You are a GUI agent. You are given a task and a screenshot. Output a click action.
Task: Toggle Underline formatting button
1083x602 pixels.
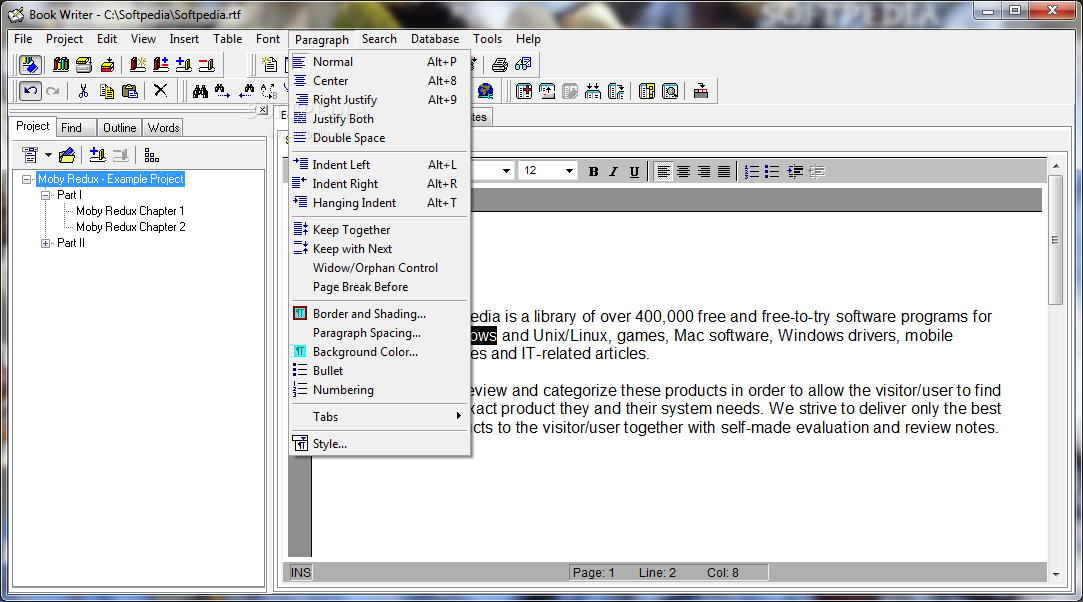[634, 171]
